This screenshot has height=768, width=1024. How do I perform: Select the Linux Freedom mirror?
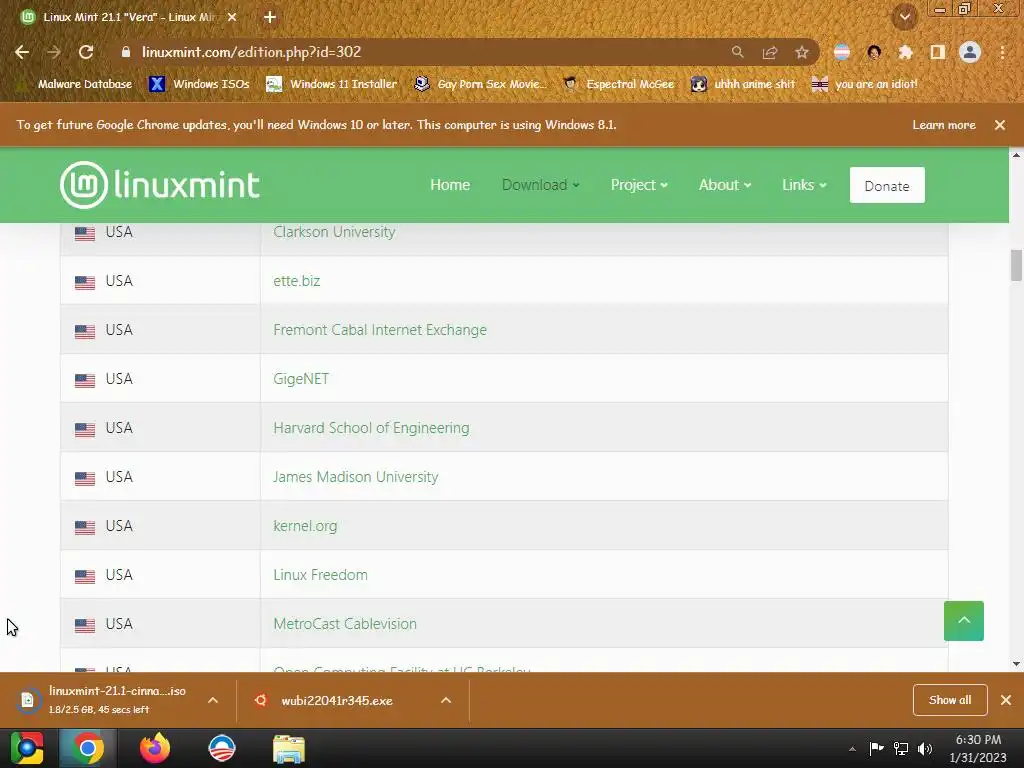point(321,575)
